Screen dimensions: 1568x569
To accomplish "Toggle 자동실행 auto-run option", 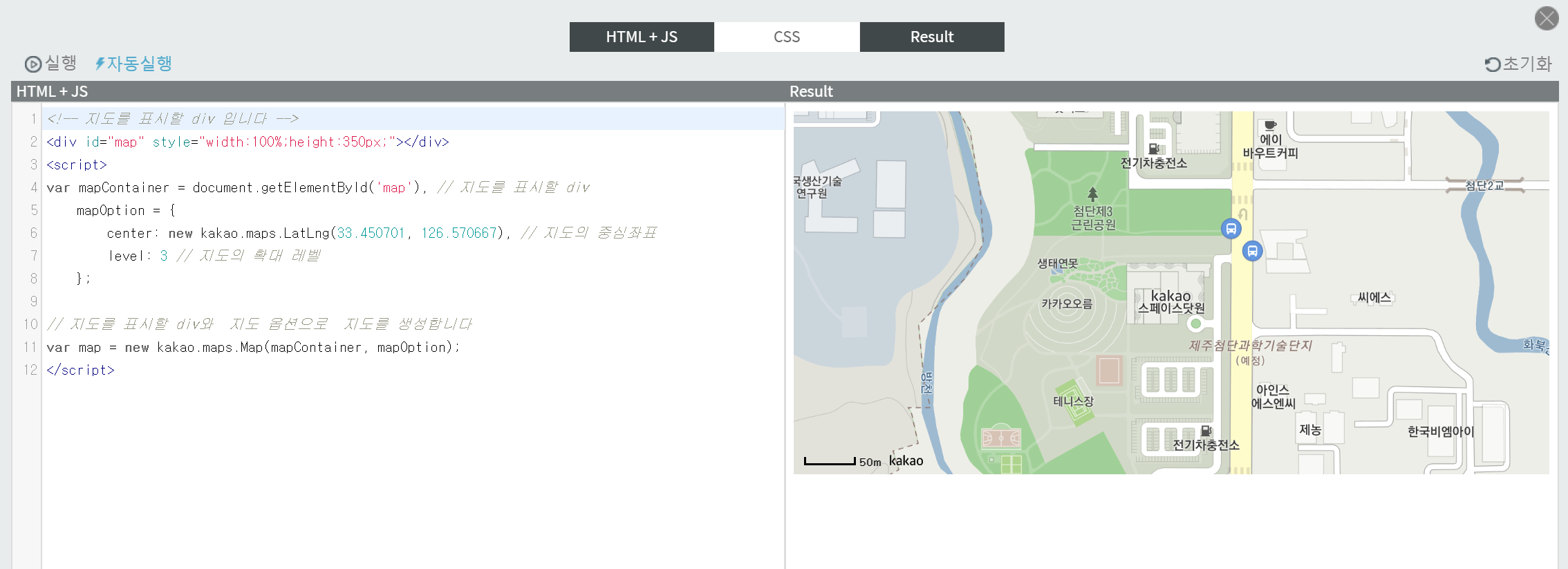I will (x=133, y=64).
